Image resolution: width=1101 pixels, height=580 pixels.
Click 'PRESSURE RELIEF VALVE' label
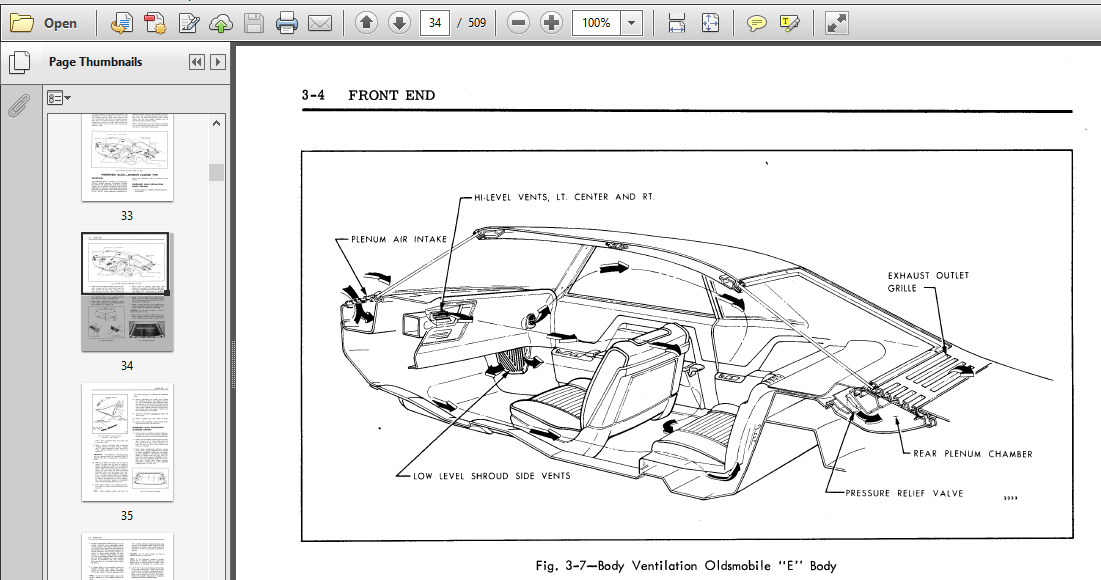(904, 494)
